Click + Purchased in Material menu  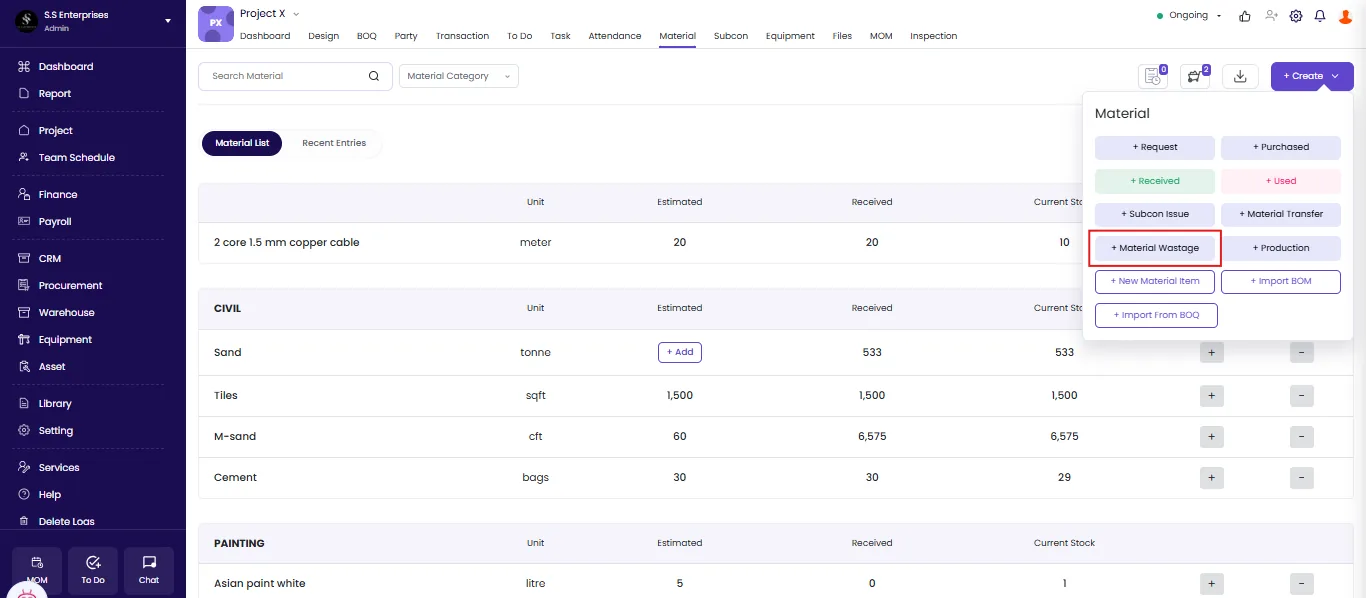pos(1281,148)
